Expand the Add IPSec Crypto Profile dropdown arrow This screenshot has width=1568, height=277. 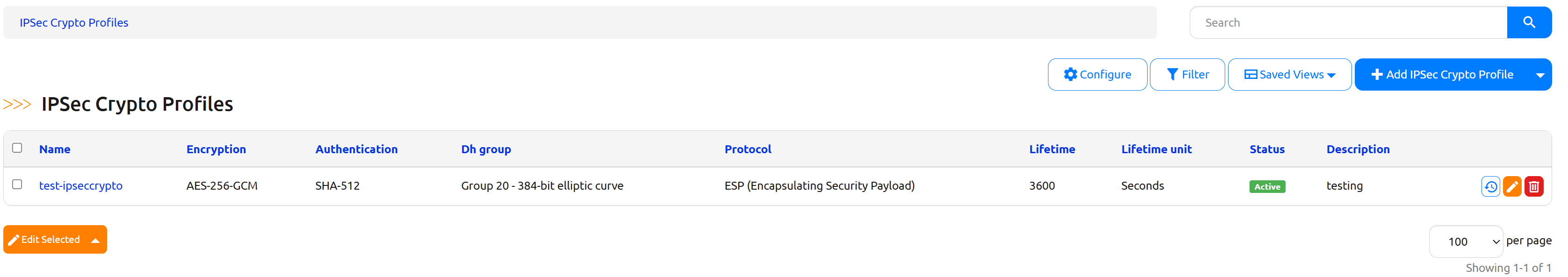click(x=1540, y=74)
